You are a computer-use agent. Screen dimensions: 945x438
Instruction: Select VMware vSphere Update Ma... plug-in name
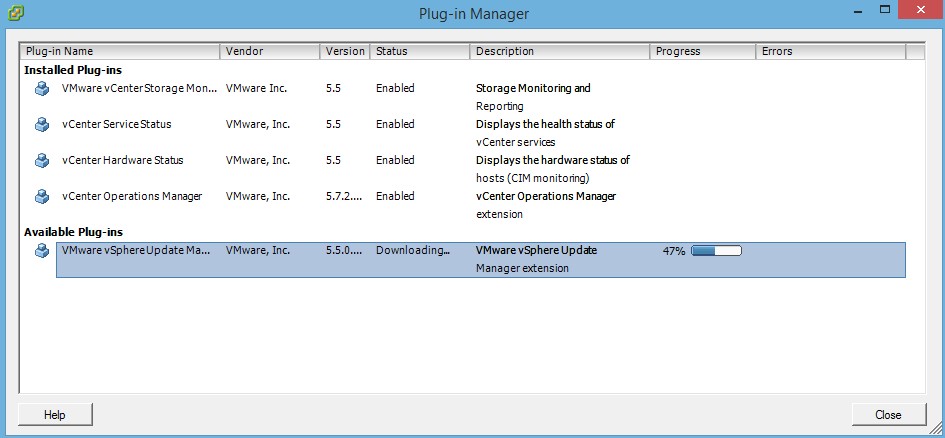point(136,250)
